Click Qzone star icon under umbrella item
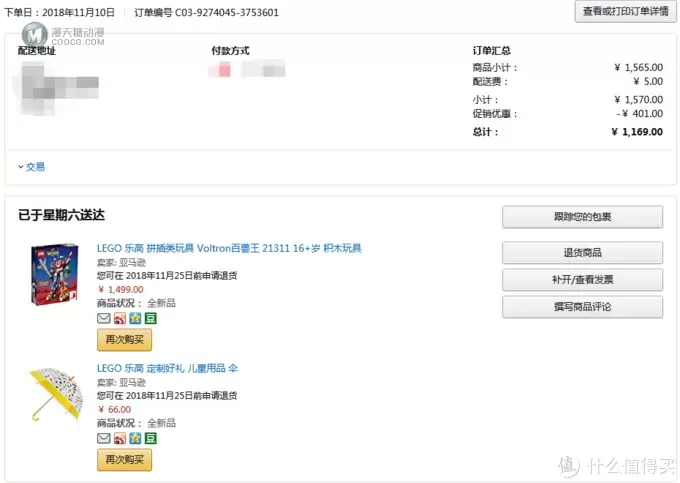Screen dimensions: 680x483 coord(135,438)
